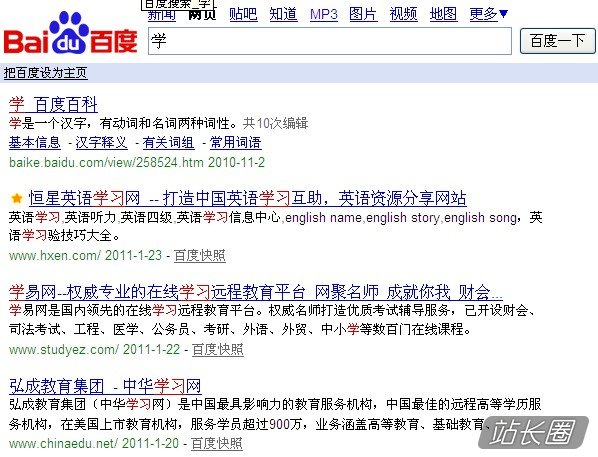This screenshot has width=598, height=457.
Task: Open the 学易网 result title
Action: tap(256, 292)
